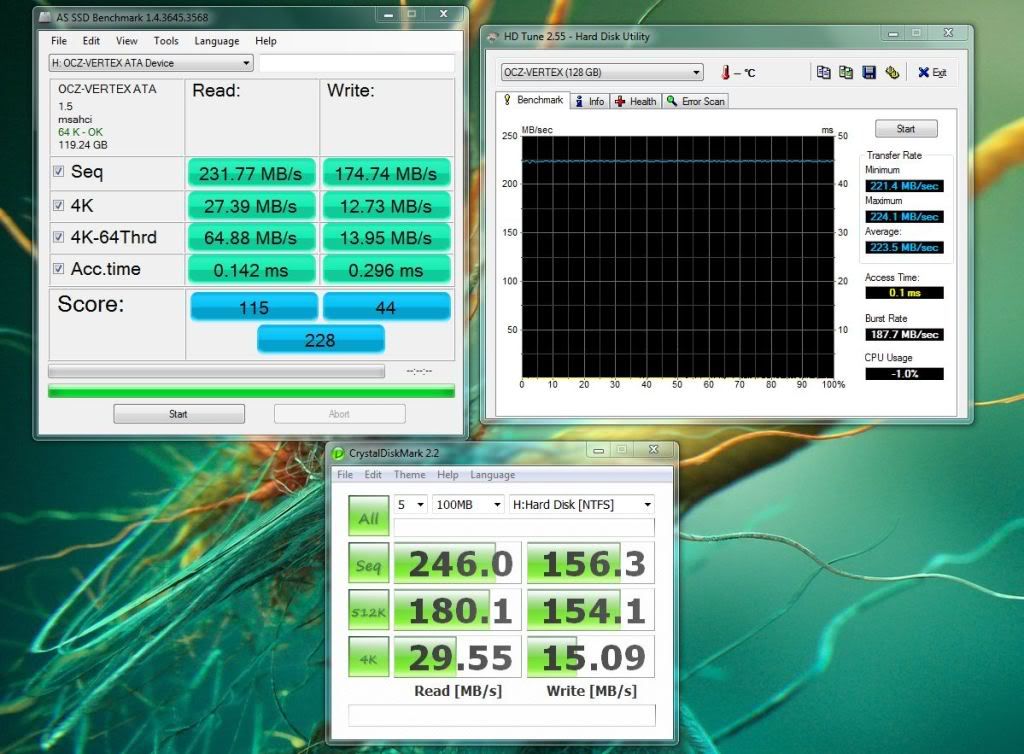This screenshot has width=1024, height=754.
Task: Open CrystalDiskMark test count dropdown showing 5
Action: [410, 505]
